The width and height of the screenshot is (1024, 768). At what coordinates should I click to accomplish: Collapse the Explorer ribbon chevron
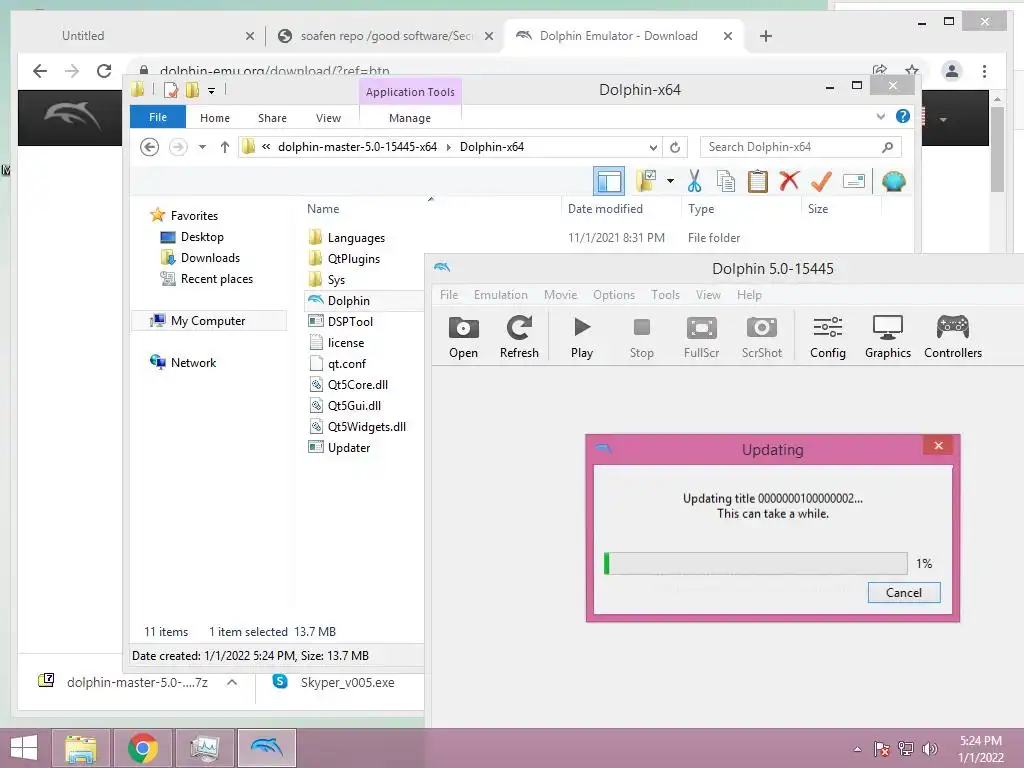click(880, 117)
